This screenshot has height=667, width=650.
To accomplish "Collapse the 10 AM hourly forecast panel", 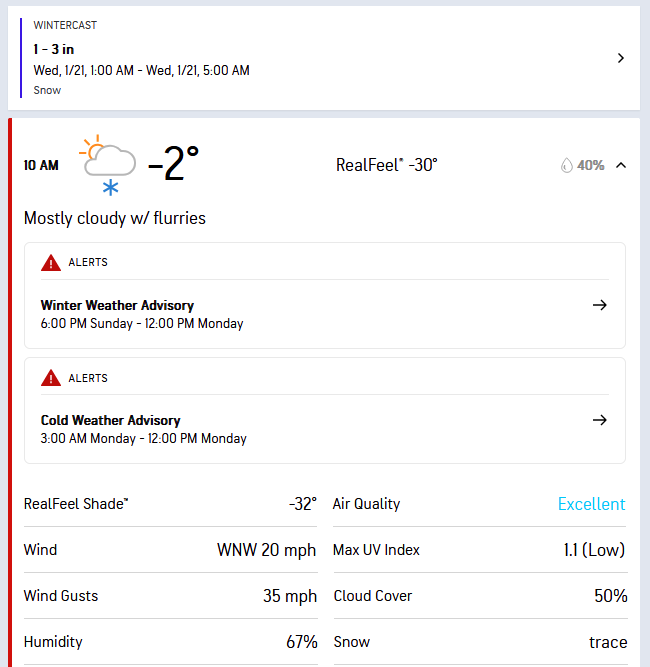I will tap(621, 165).
